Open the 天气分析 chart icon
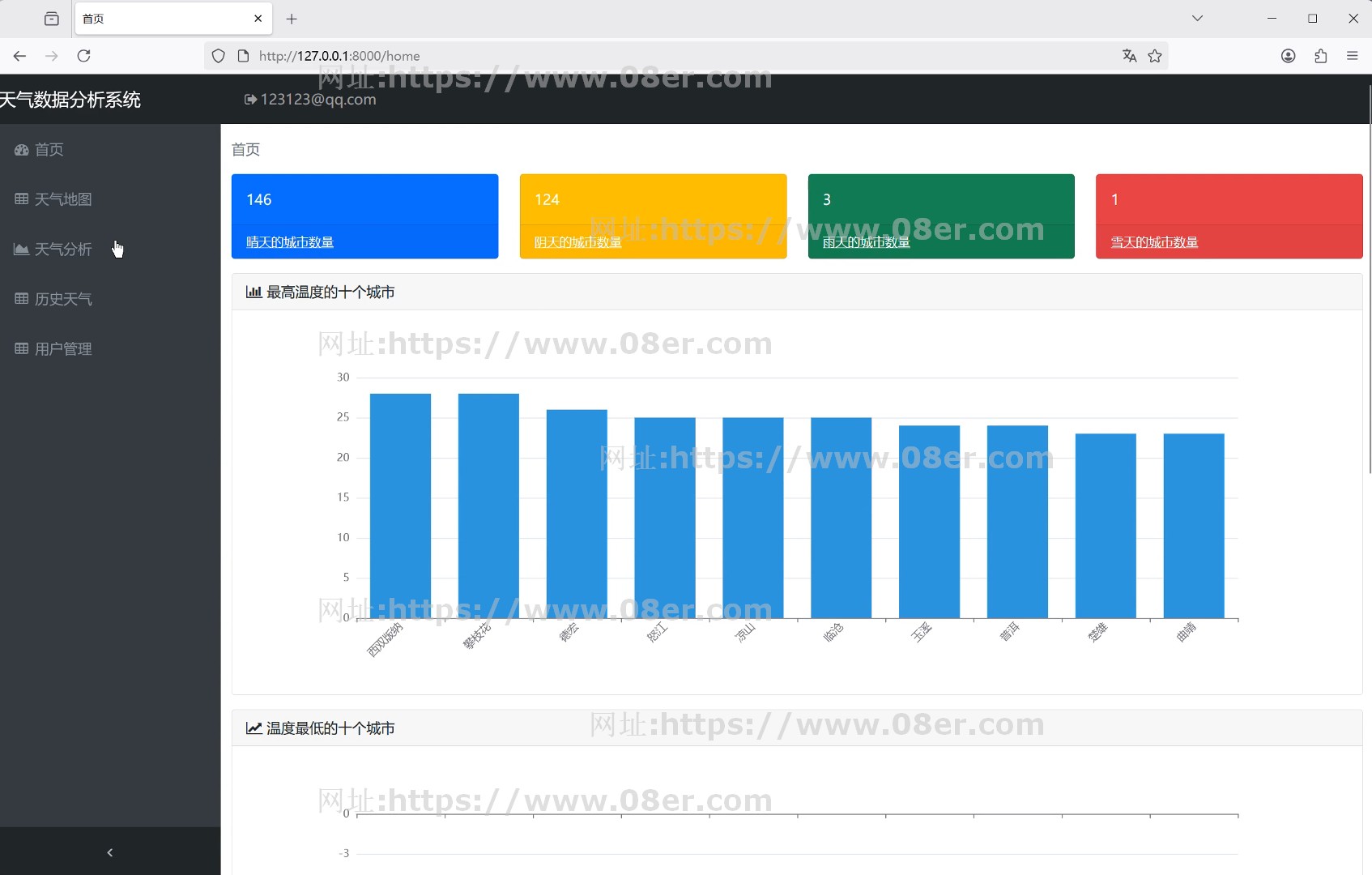 point(21,249)
